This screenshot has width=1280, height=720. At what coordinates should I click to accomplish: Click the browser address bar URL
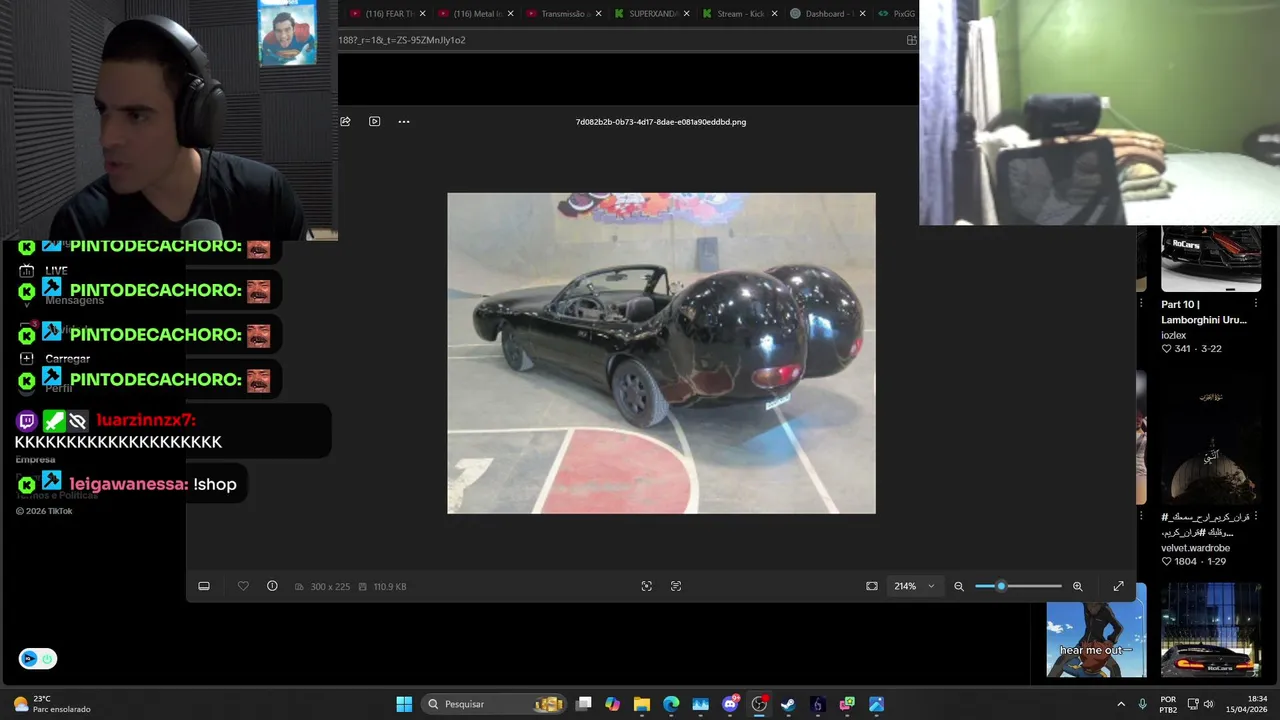tap(402, 40)
